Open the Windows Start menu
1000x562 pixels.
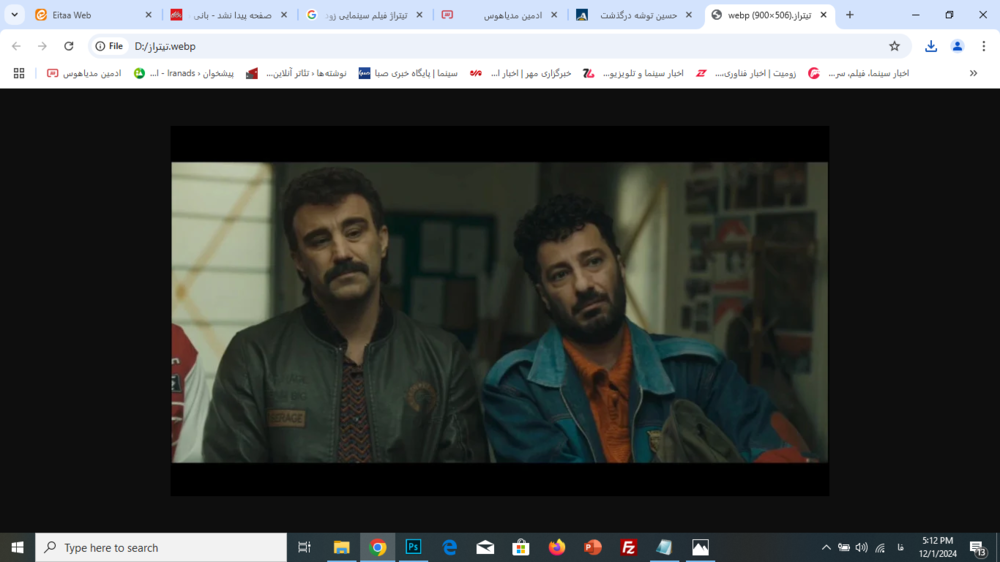17,547
